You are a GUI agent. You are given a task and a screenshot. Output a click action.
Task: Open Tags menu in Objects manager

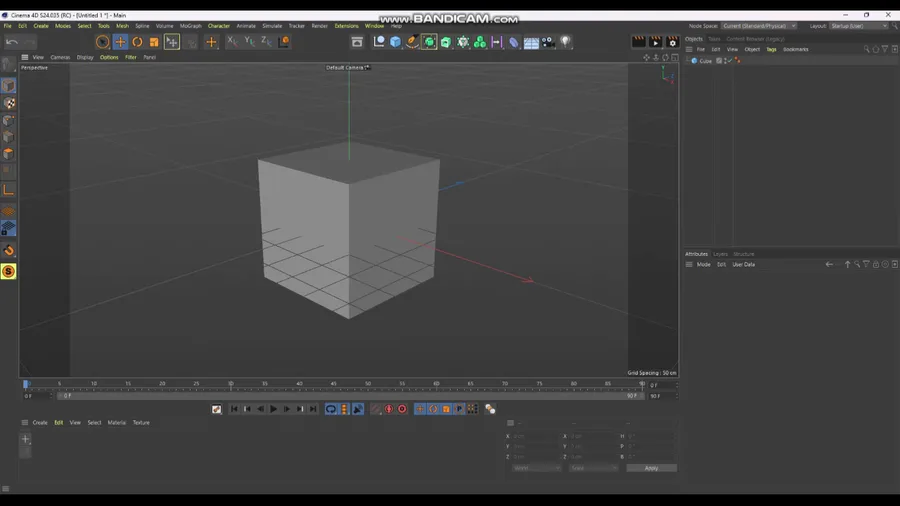click(771, 49)
